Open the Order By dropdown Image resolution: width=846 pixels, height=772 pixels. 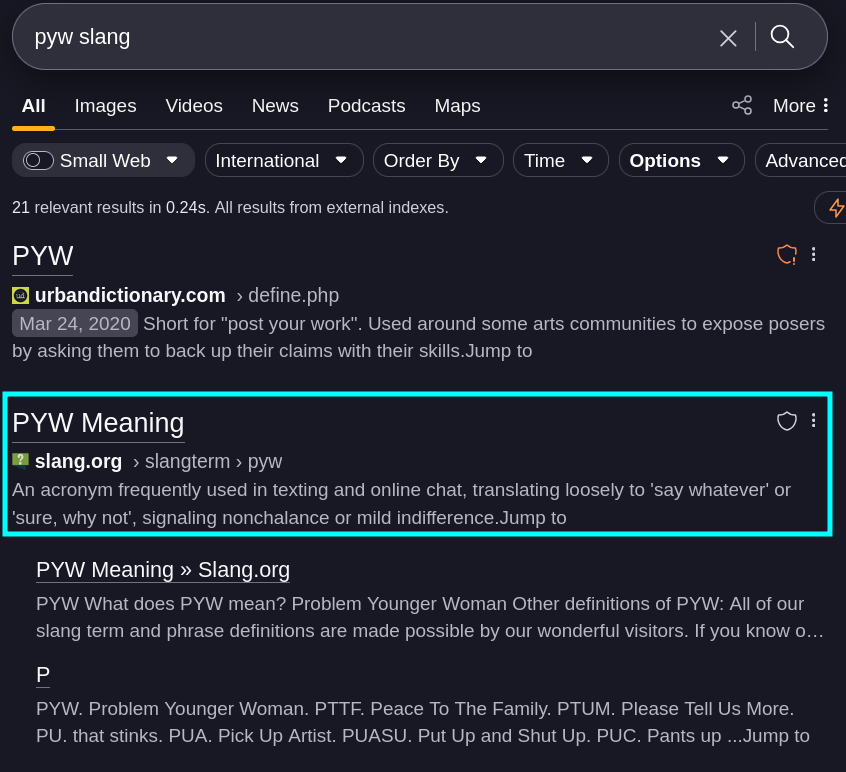coord(435,161)
